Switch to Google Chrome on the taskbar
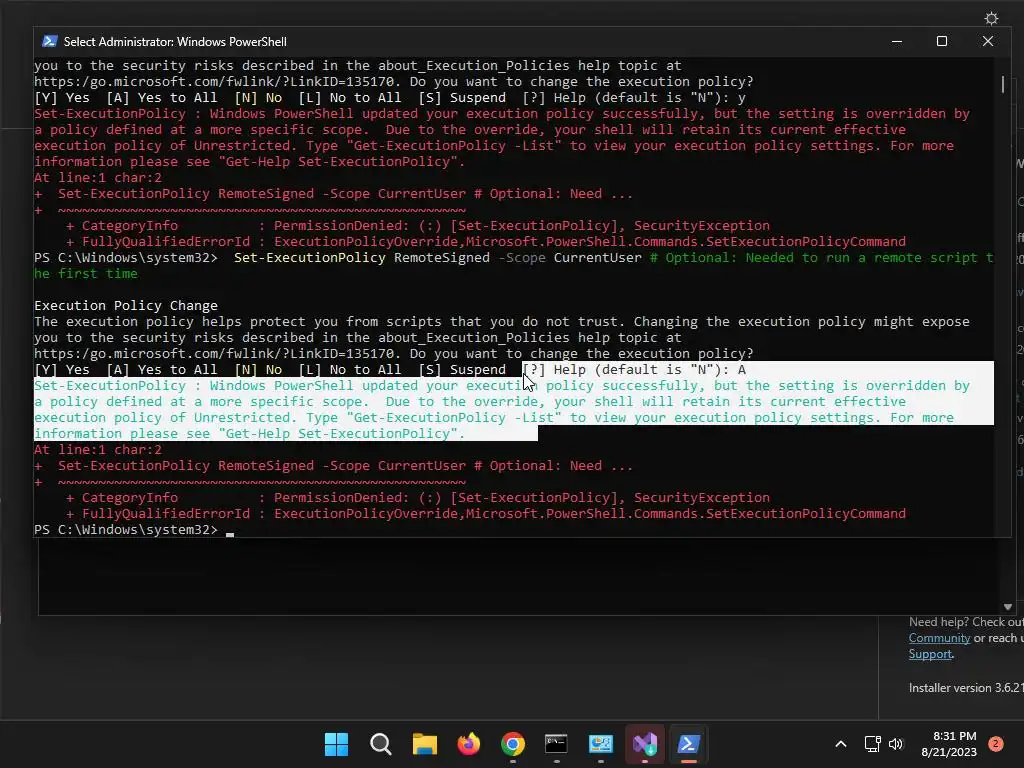 [x=513, y=744]
